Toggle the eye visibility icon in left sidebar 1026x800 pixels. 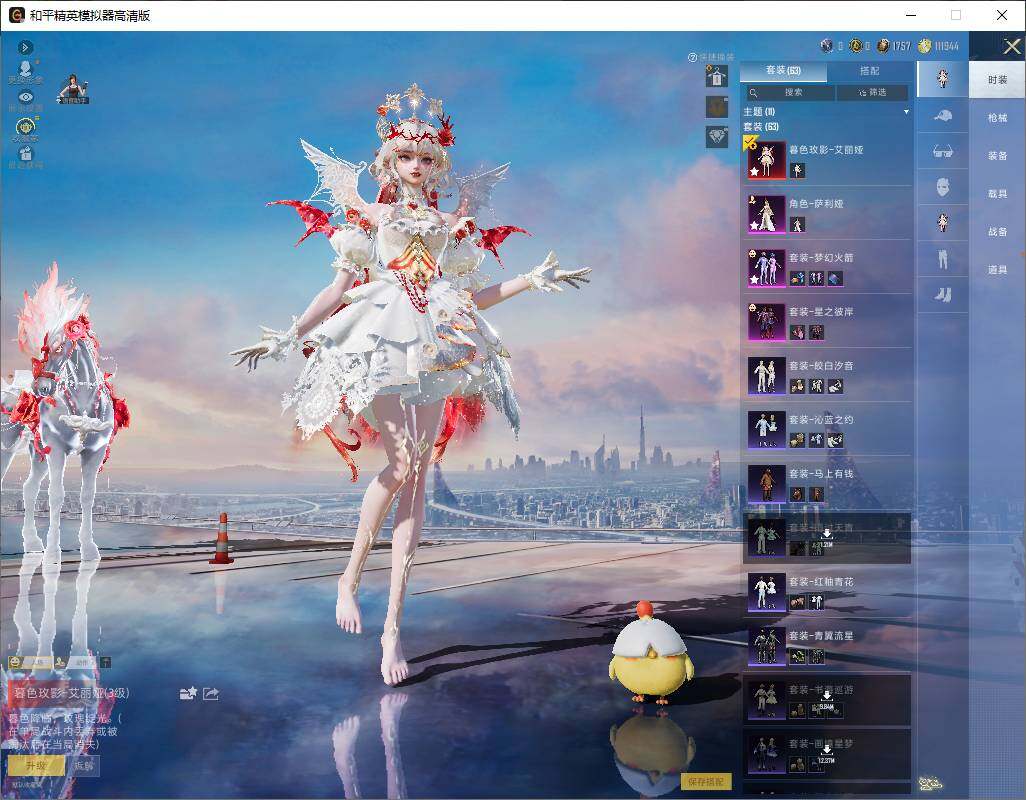26,99
